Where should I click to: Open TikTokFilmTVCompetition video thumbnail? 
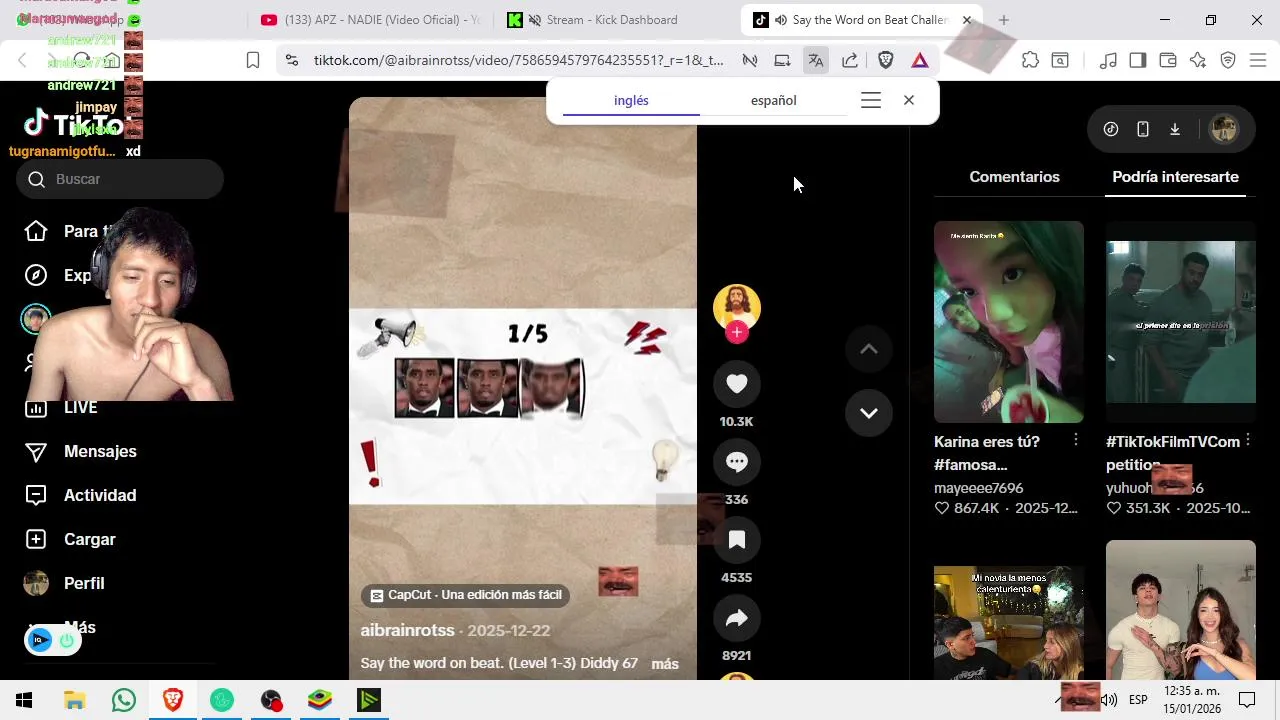pyautogui.click(x=1181, y=322)
